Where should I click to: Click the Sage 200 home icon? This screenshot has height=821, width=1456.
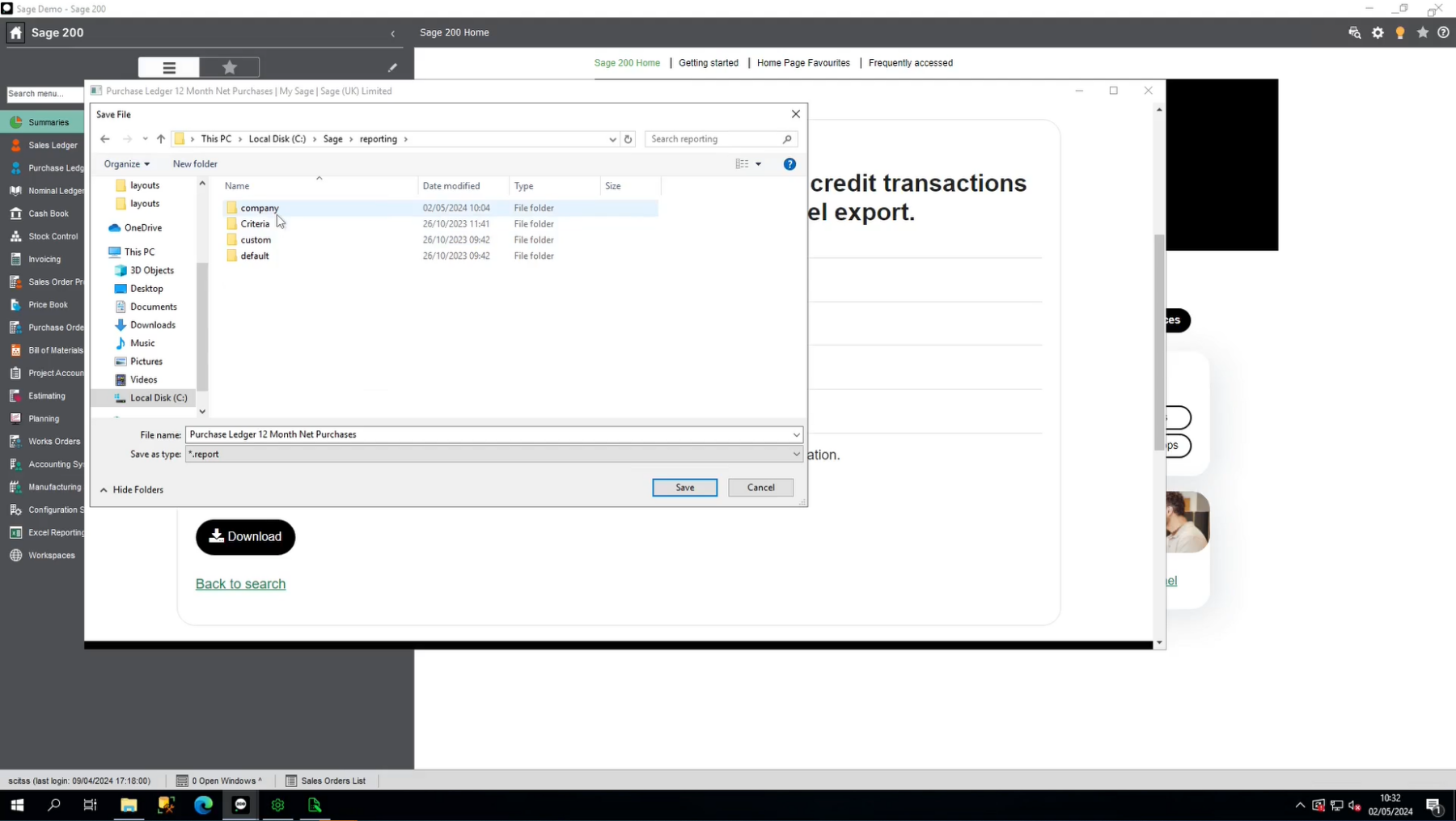click(x=16, y=33)
